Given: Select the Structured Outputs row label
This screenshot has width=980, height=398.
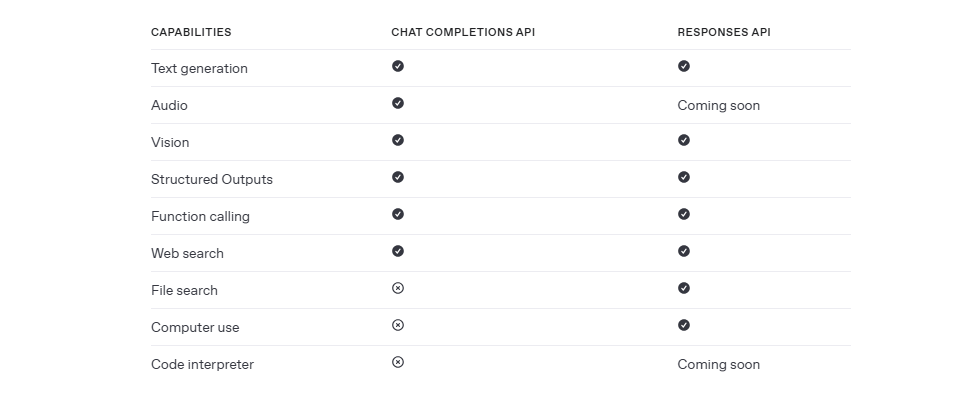Looking at the screenshot, I should pyautogui.click(x=212, y=179).
